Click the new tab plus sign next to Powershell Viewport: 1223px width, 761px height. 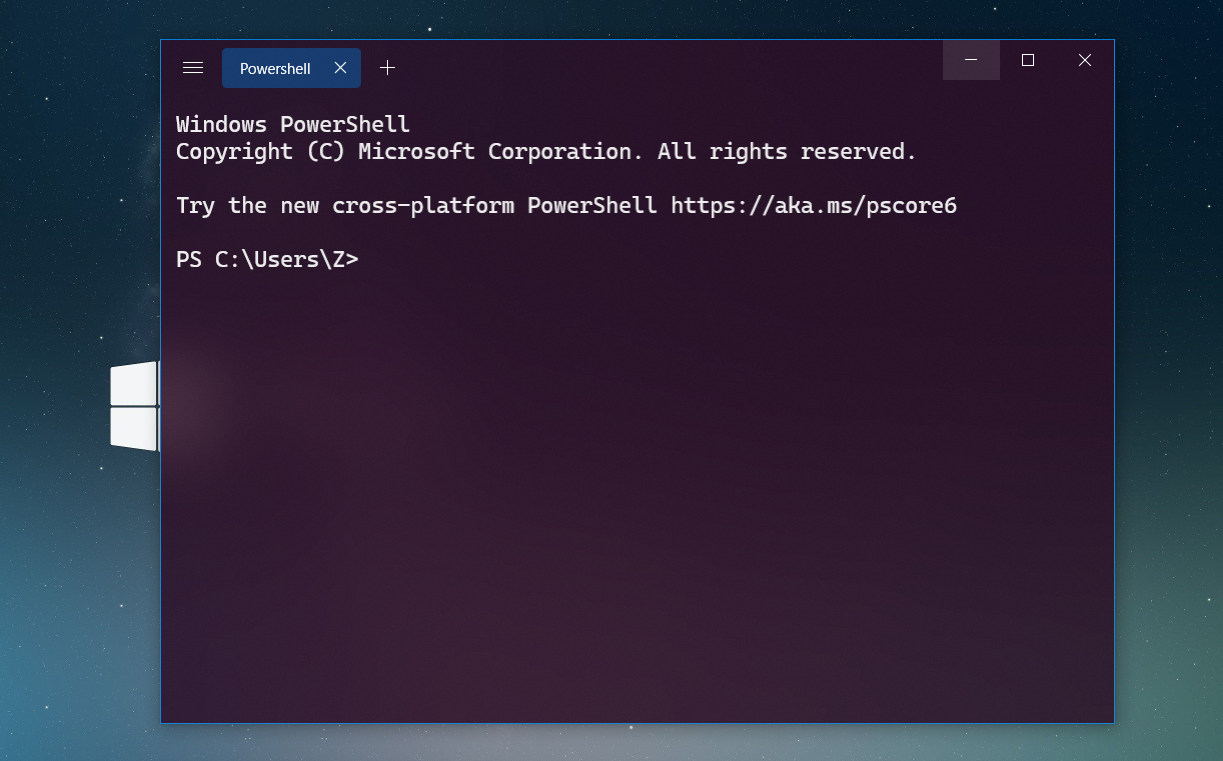(x=387, y=68)
